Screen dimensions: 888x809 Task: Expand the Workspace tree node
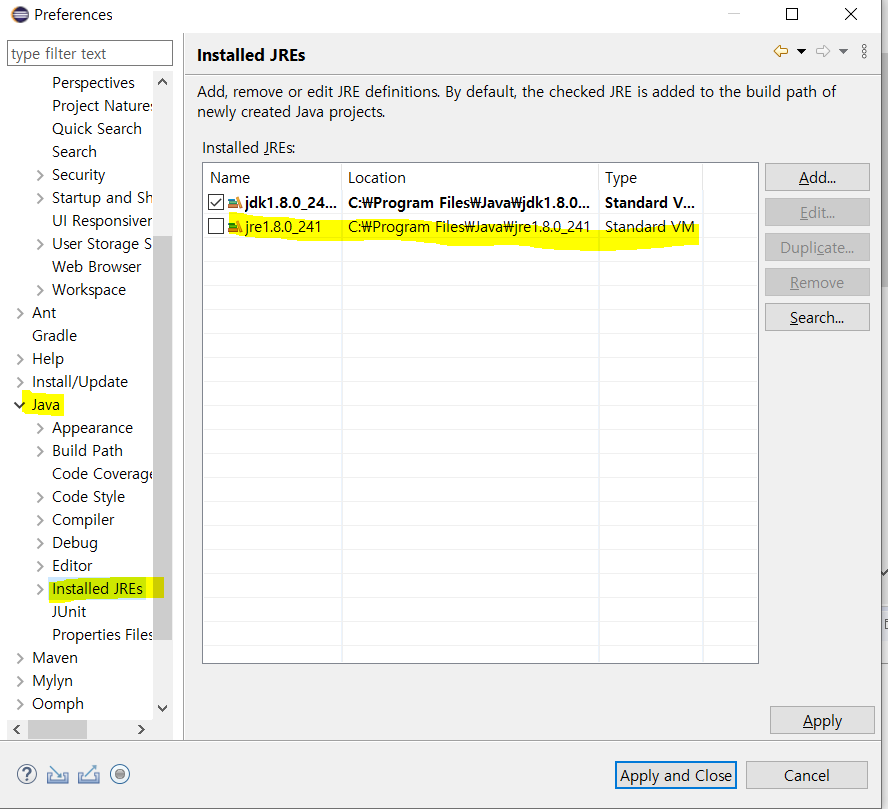tap(40, 290)
